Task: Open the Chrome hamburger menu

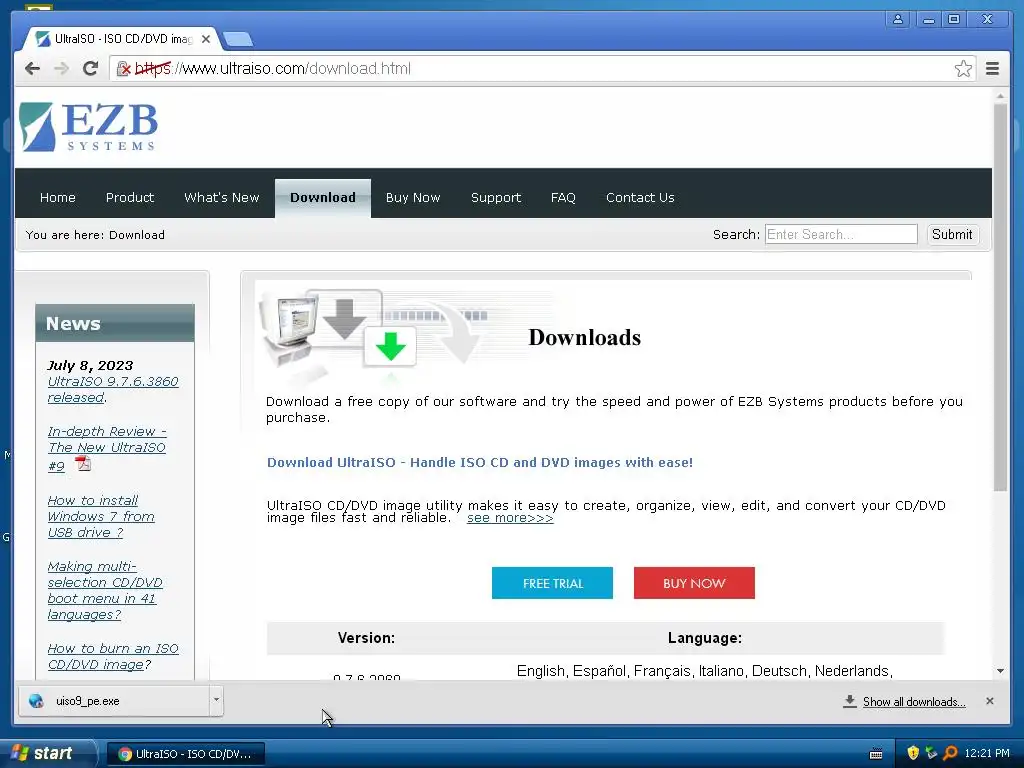Action: [x=992, y=69]
